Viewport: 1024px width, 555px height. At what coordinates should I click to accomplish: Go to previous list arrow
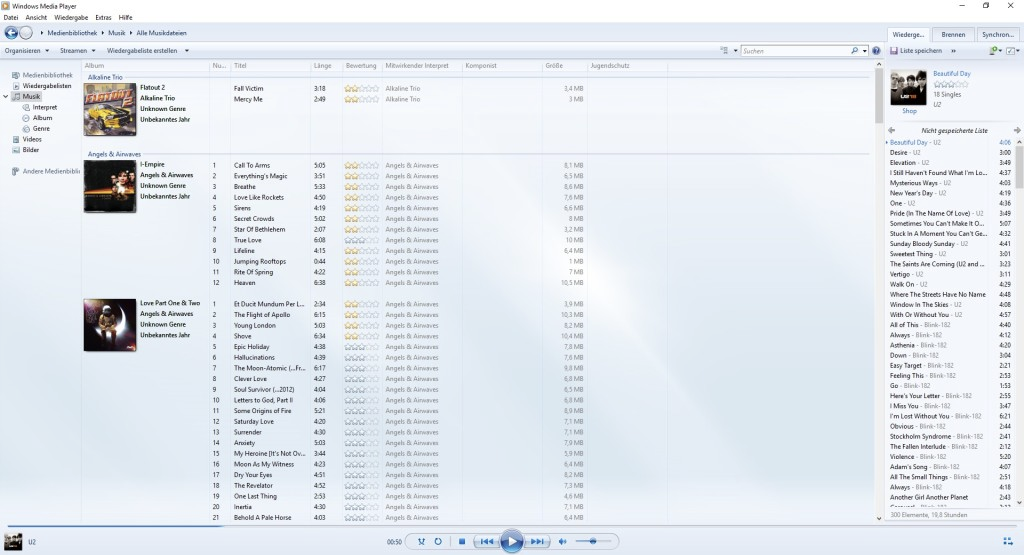[x=891, y=131]
